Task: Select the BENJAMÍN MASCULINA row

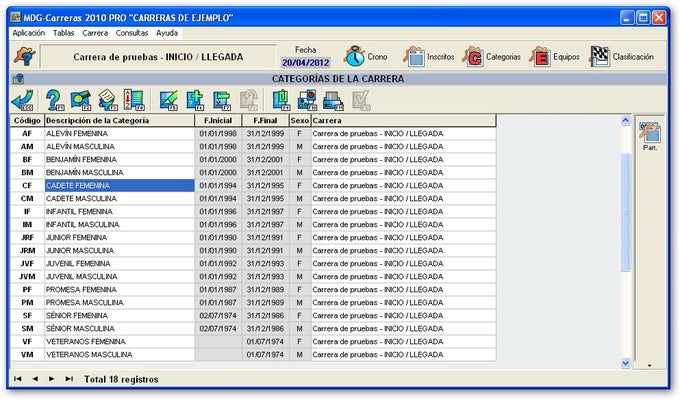Action: pyautogui.click(x=253, y=173)
